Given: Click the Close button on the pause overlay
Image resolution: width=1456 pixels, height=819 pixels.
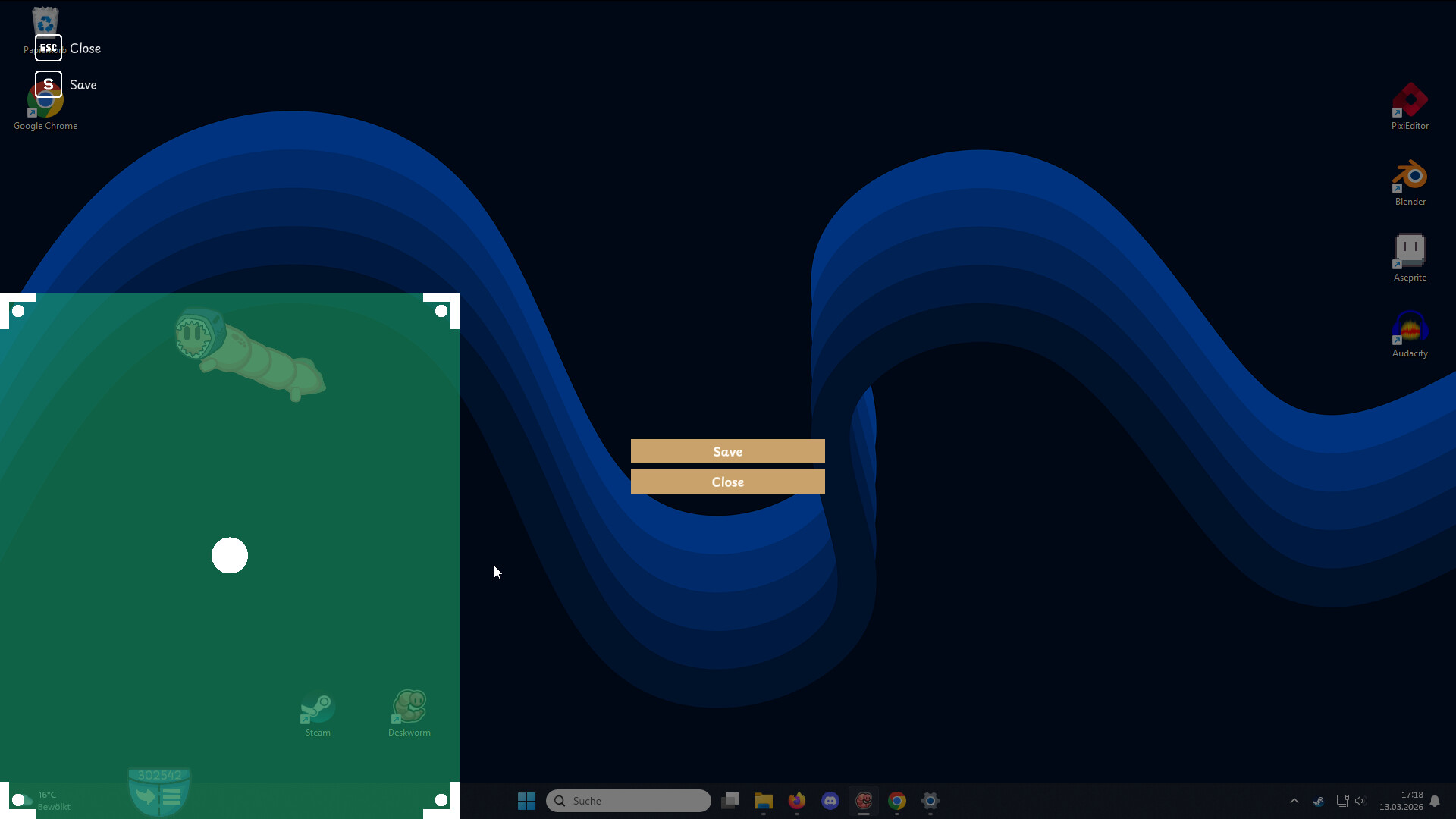Looking at the screenshot, I should [x=727, y=482].
